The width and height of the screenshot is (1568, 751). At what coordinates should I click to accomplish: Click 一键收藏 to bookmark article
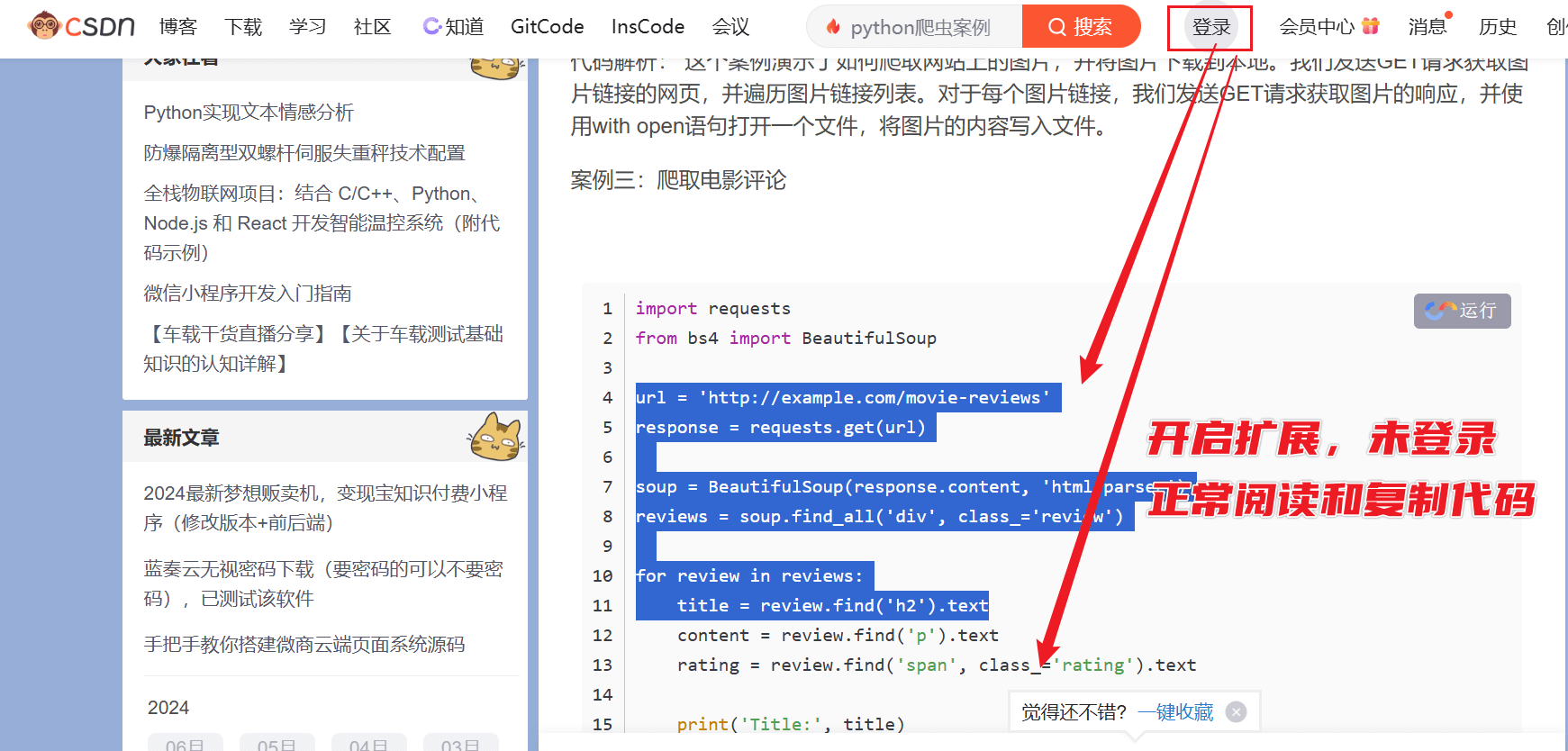pyautogui.click(x=1175, y=712)
